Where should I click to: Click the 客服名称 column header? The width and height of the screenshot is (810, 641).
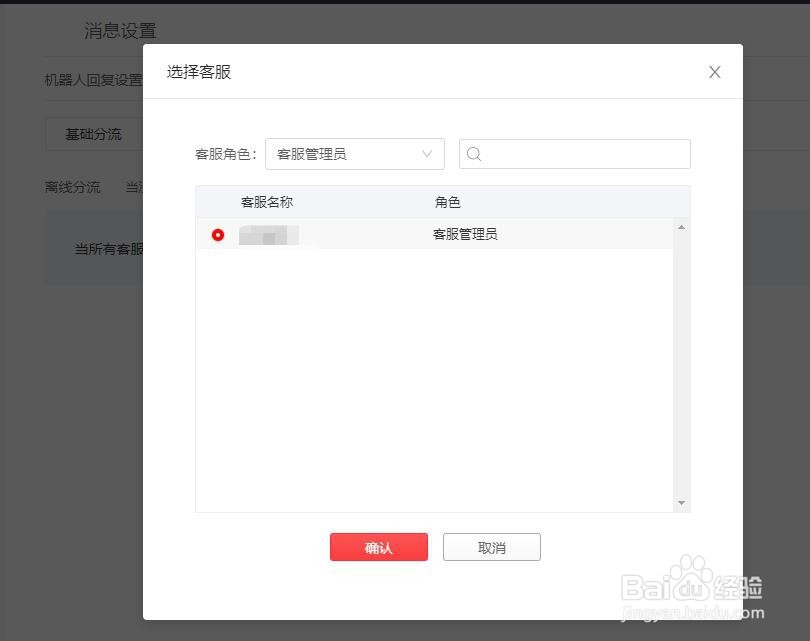pos(267,202)
